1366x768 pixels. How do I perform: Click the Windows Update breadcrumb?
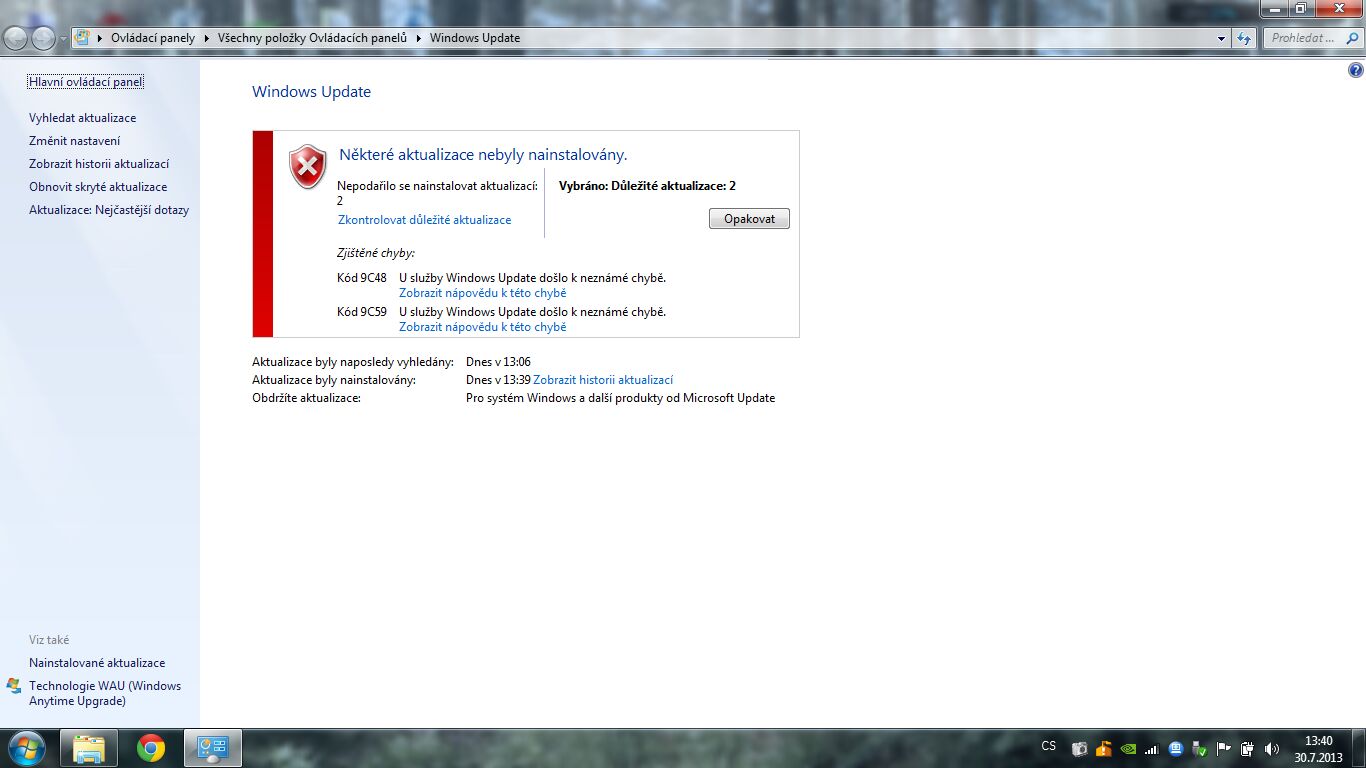(475, 38)
